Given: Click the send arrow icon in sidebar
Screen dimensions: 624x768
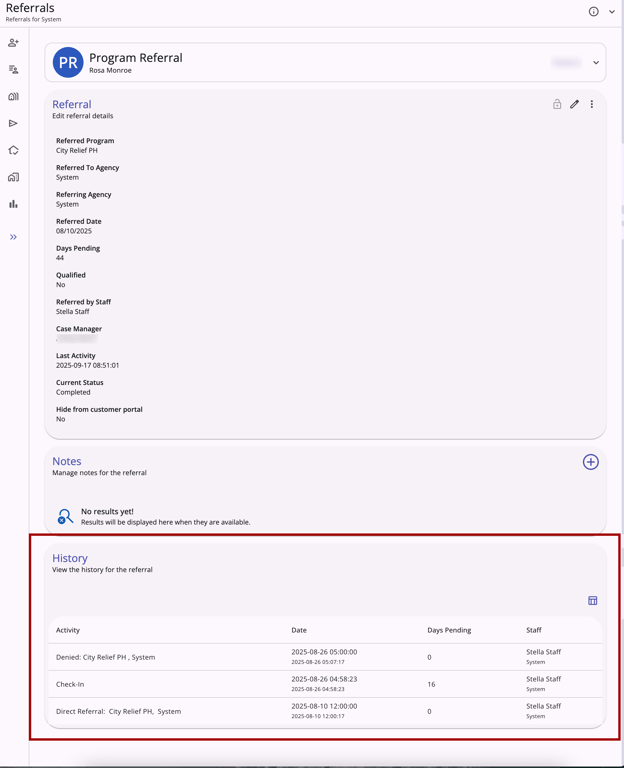Looking at the screenshot, I should click(x=13, y=123).
